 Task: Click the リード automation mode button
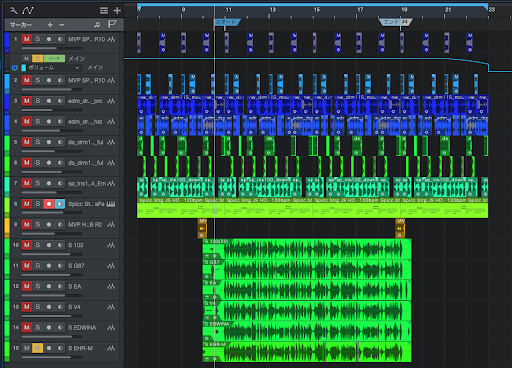54,59
